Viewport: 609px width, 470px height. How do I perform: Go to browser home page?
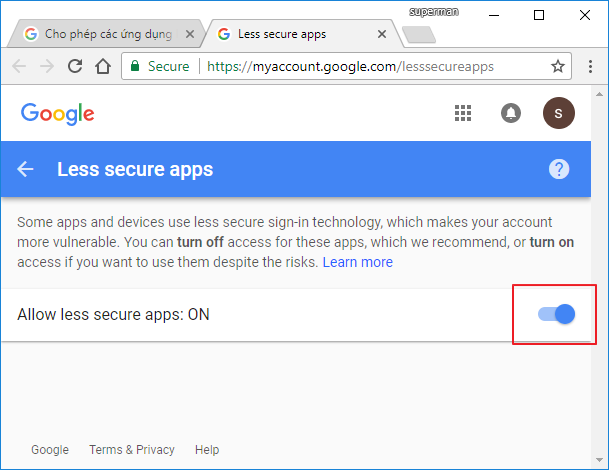coord(102,67)
